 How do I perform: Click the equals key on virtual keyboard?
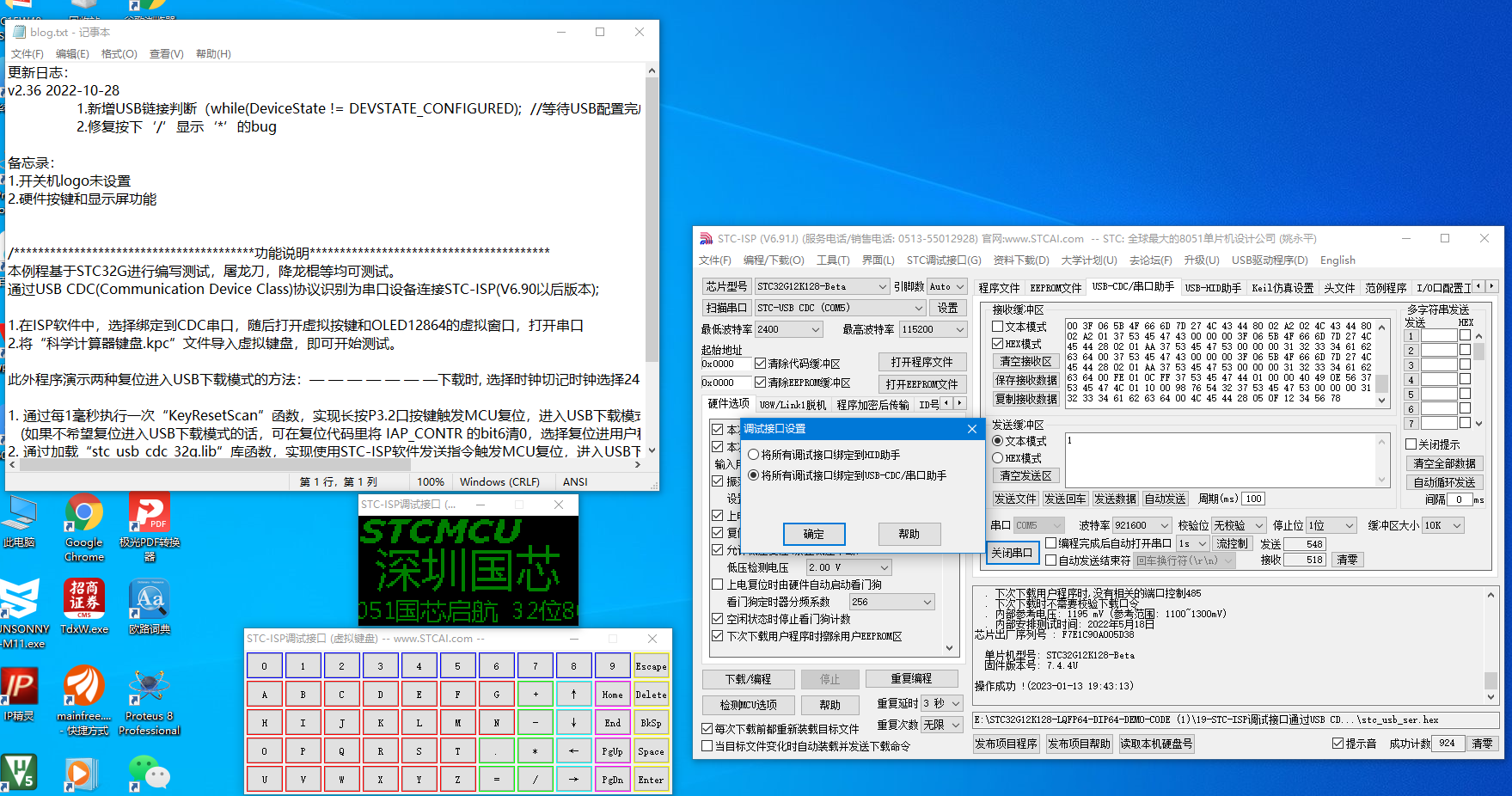[496, 779]
